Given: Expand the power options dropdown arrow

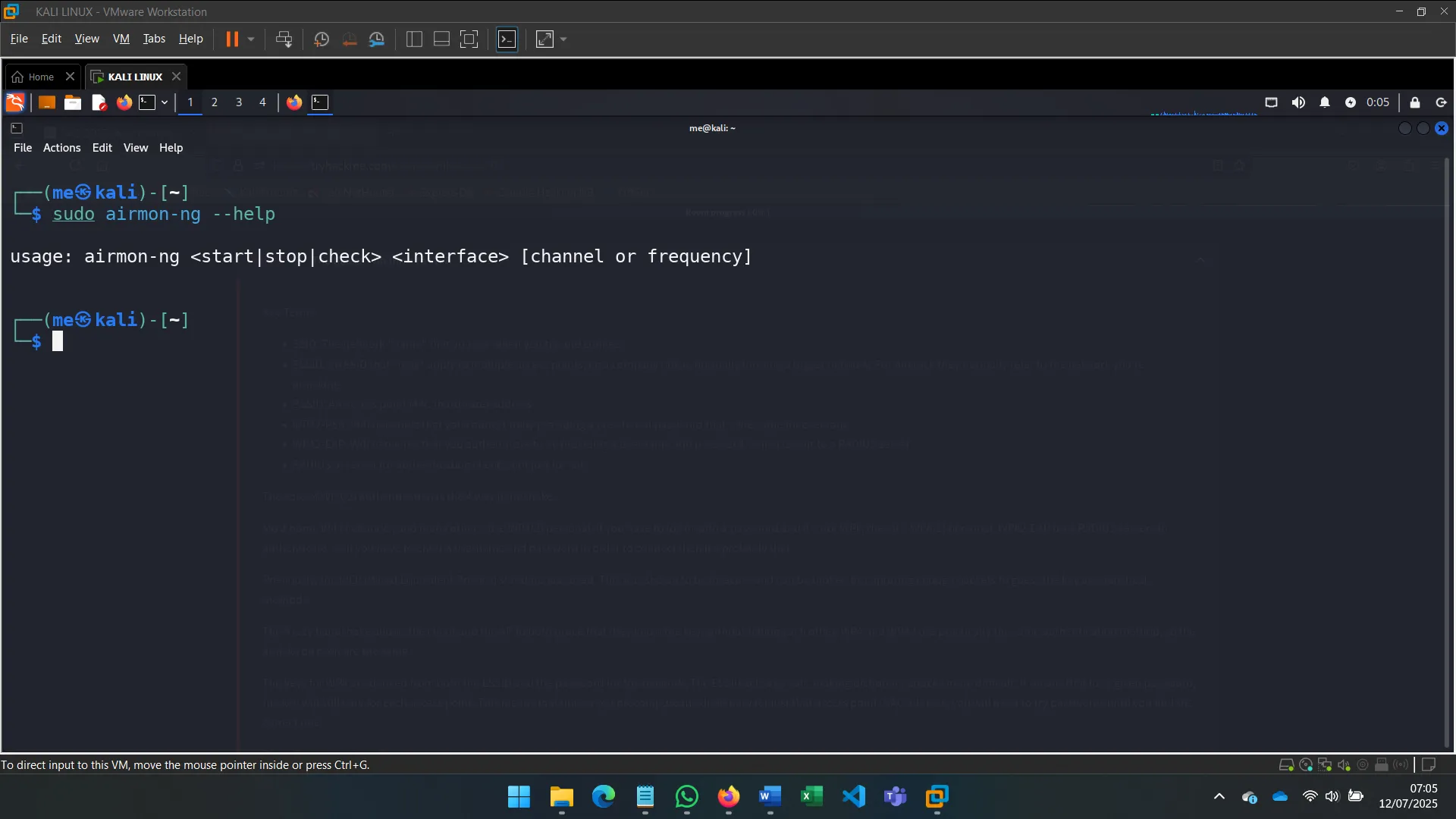Looking at the screenshot, I should point(251,39).
